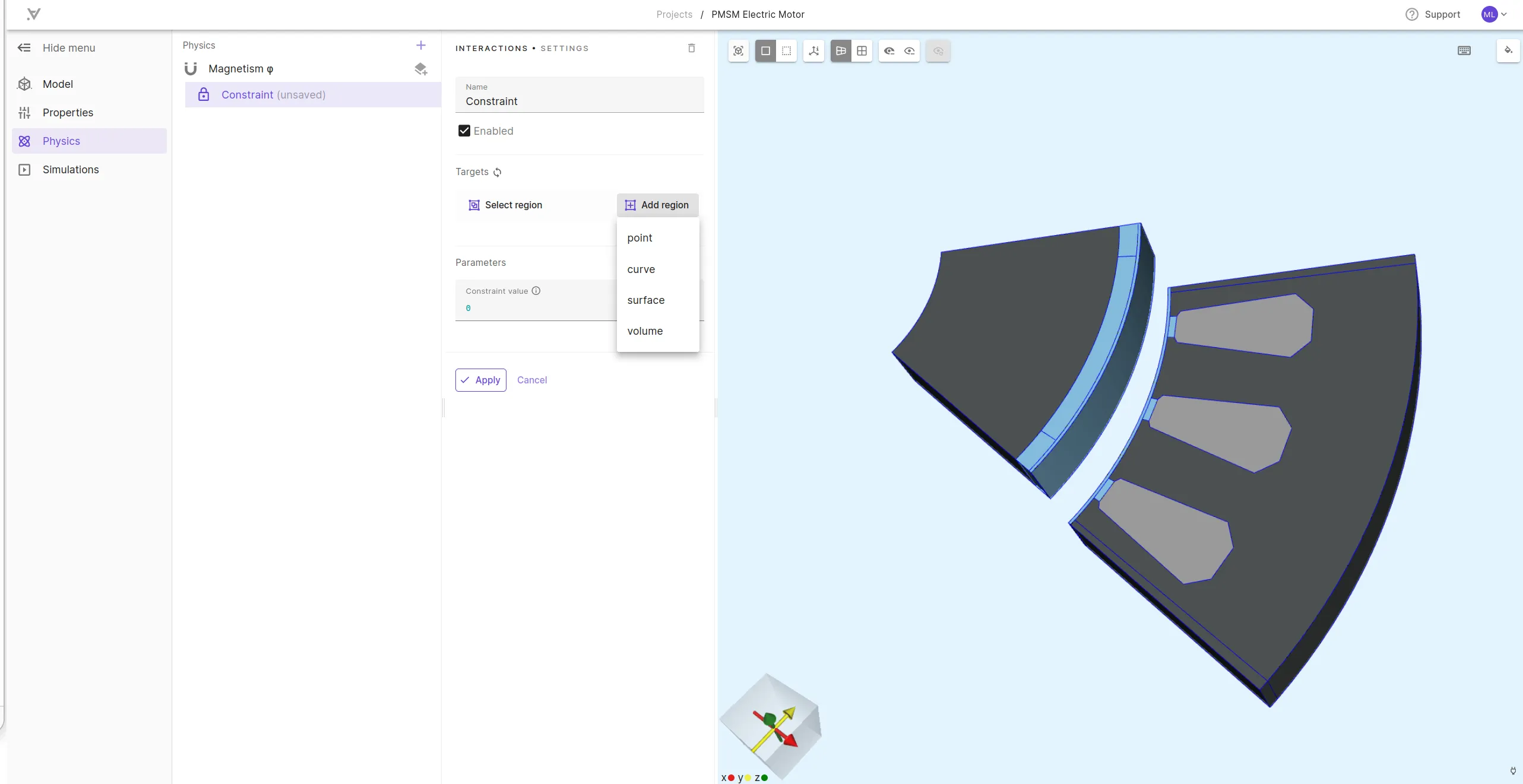Choose point from Add region menu
This screenshot has height=784, width=1523.
click(658, 238)
